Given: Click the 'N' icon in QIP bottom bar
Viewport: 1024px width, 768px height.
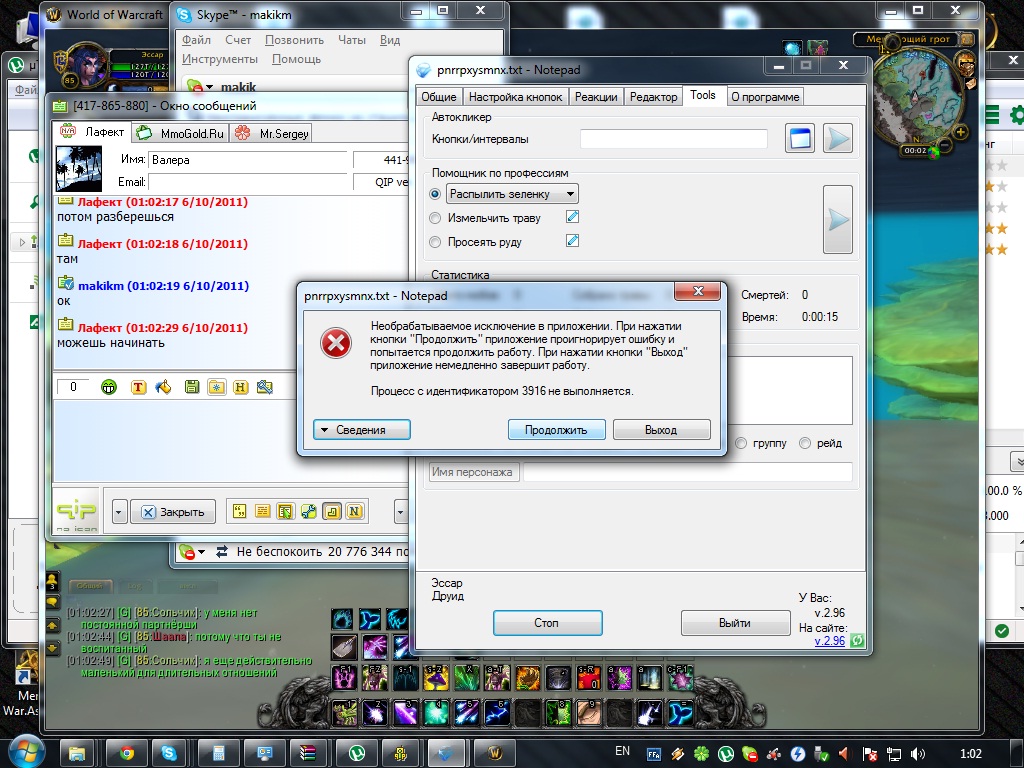Looking at the screenshot, I should [355, 511].
